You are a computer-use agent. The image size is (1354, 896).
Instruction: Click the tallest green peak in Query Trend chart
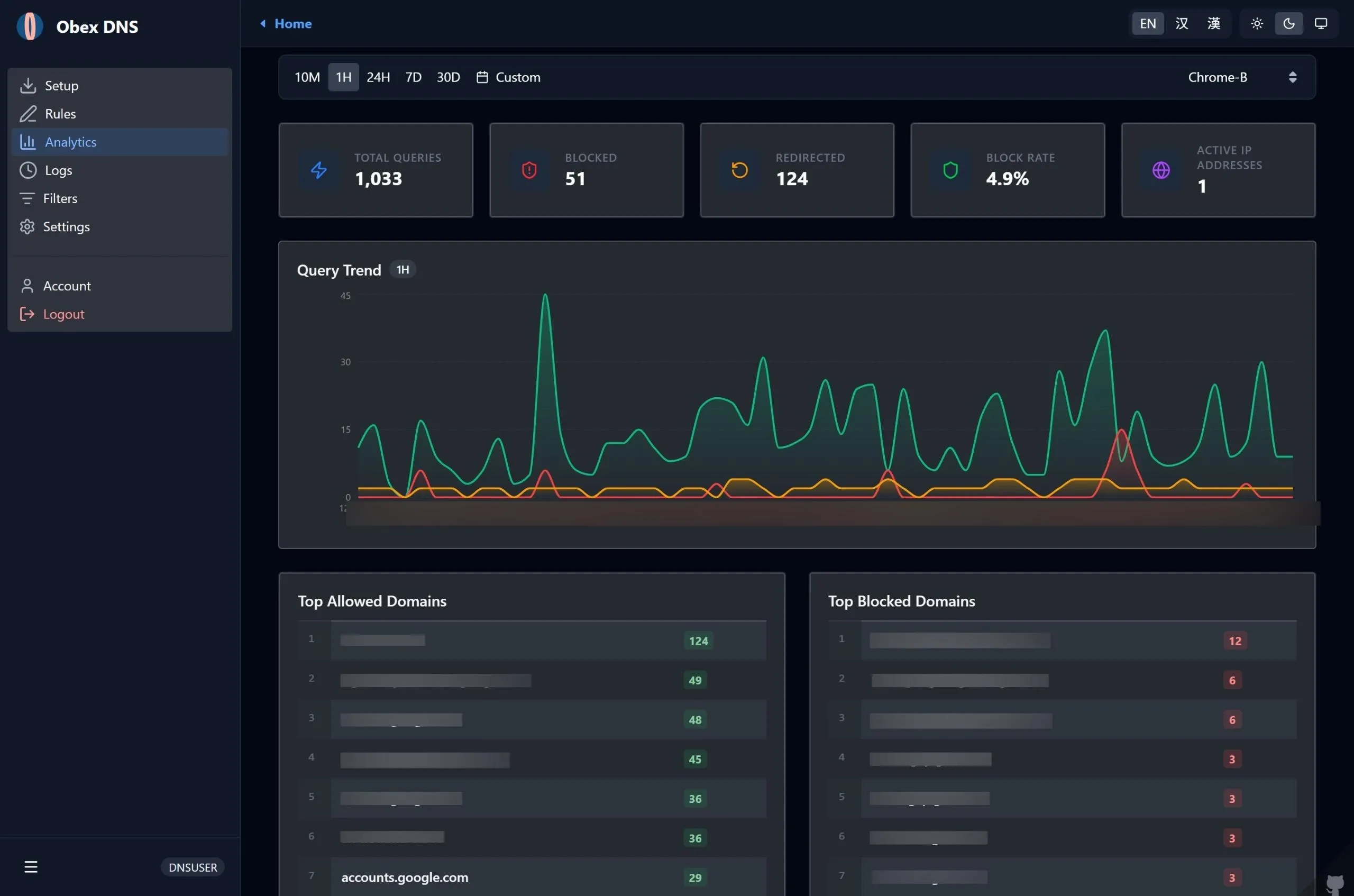point(545,296)
